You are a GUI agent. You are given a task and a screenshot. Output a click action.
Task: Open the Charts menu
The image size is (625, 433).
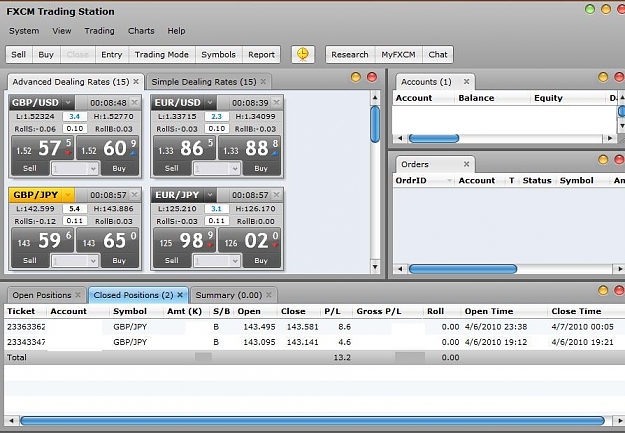click(141, 31)
